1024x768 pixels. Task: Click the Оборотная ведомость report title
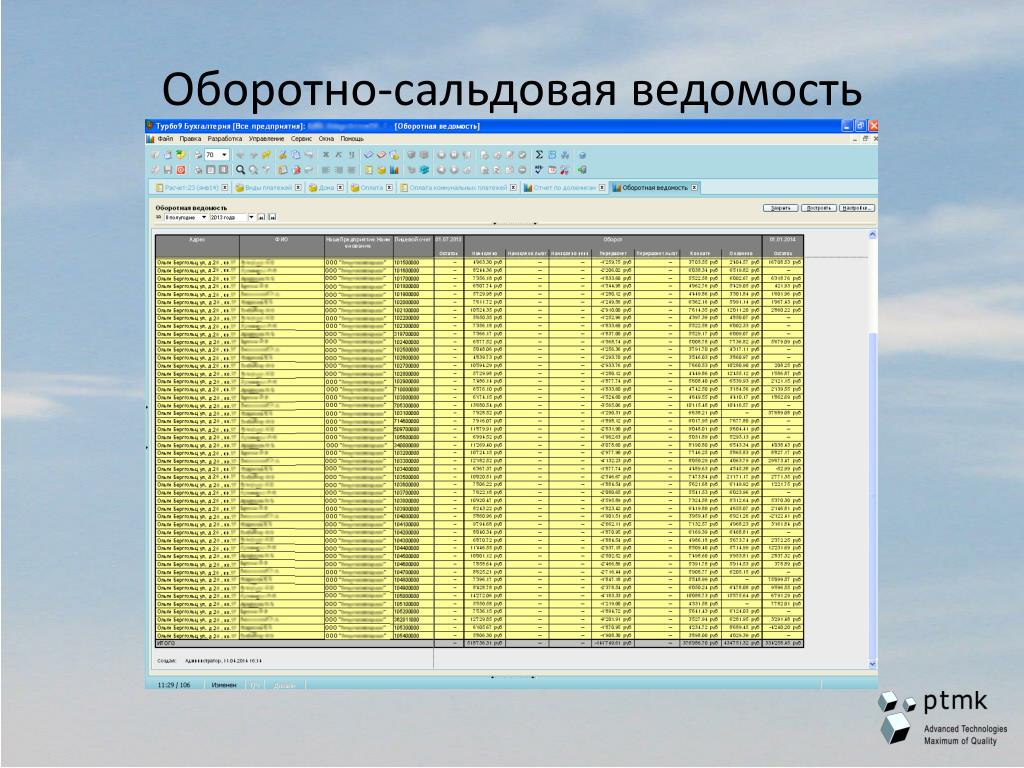pos(191,208)
